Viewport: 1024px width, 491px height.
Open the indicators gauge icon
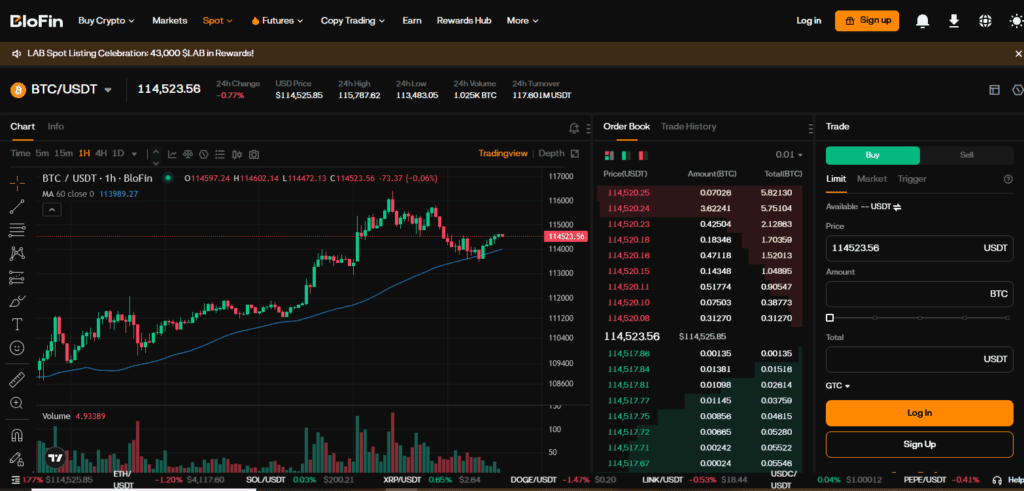tap(204, 154)
